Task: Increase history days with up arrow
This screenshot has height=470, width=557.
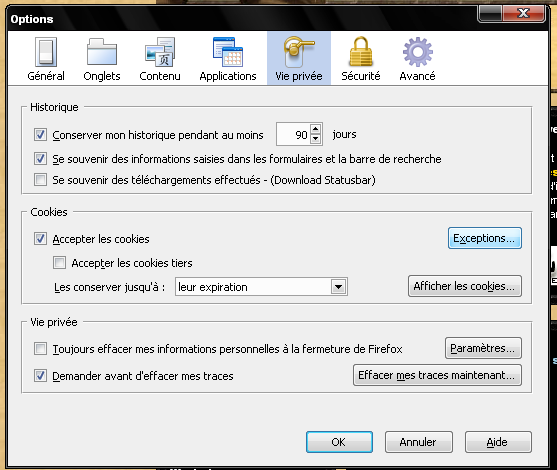Action: (x=315, y=129)
